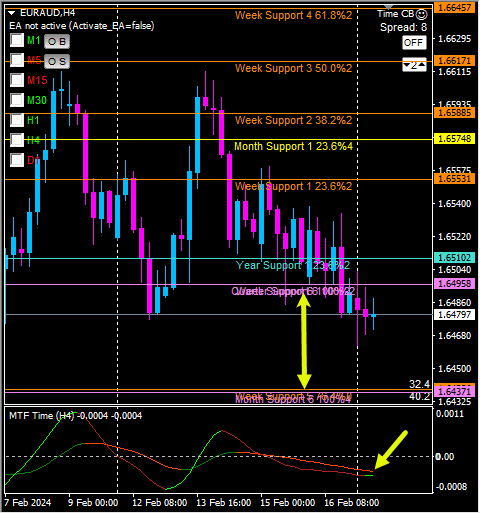Decrease the value with the stepper down arrow
480x514 pixels.
pyautogui.click(x=407, y=65)
